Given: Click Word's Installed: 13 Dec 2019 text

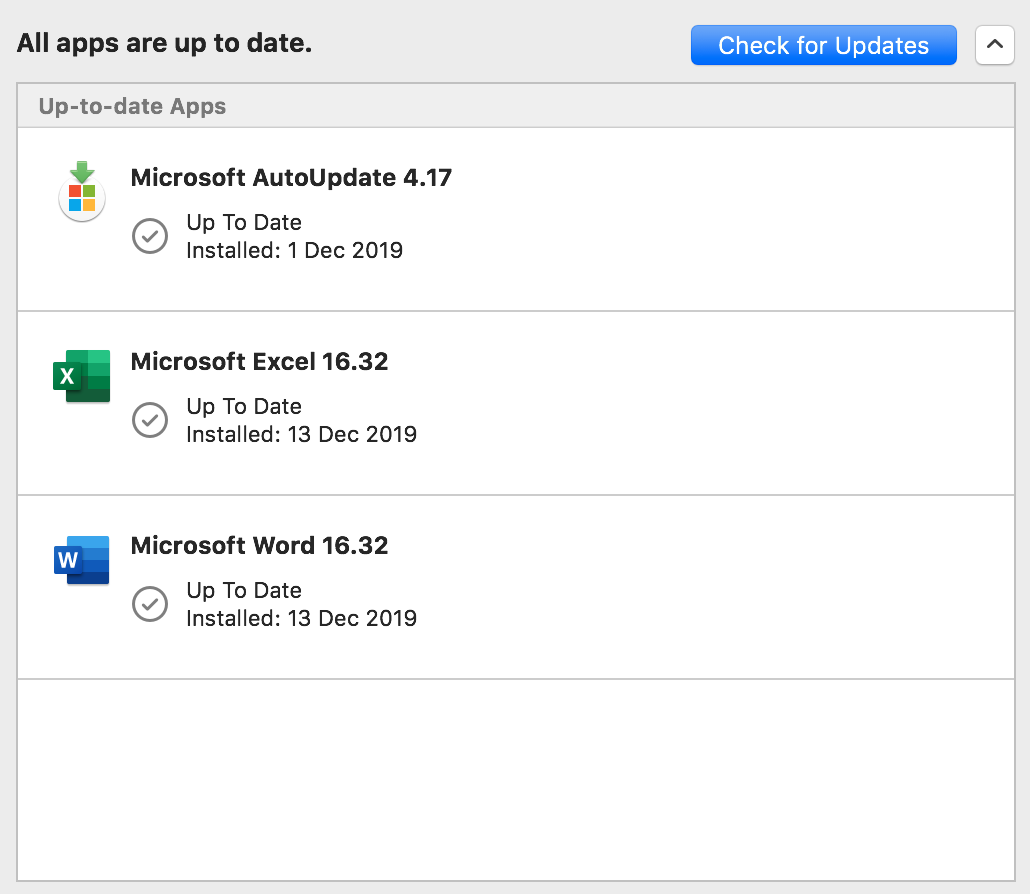Looking at the screenshot, I should pyautogui.click(x=302, y=618).
